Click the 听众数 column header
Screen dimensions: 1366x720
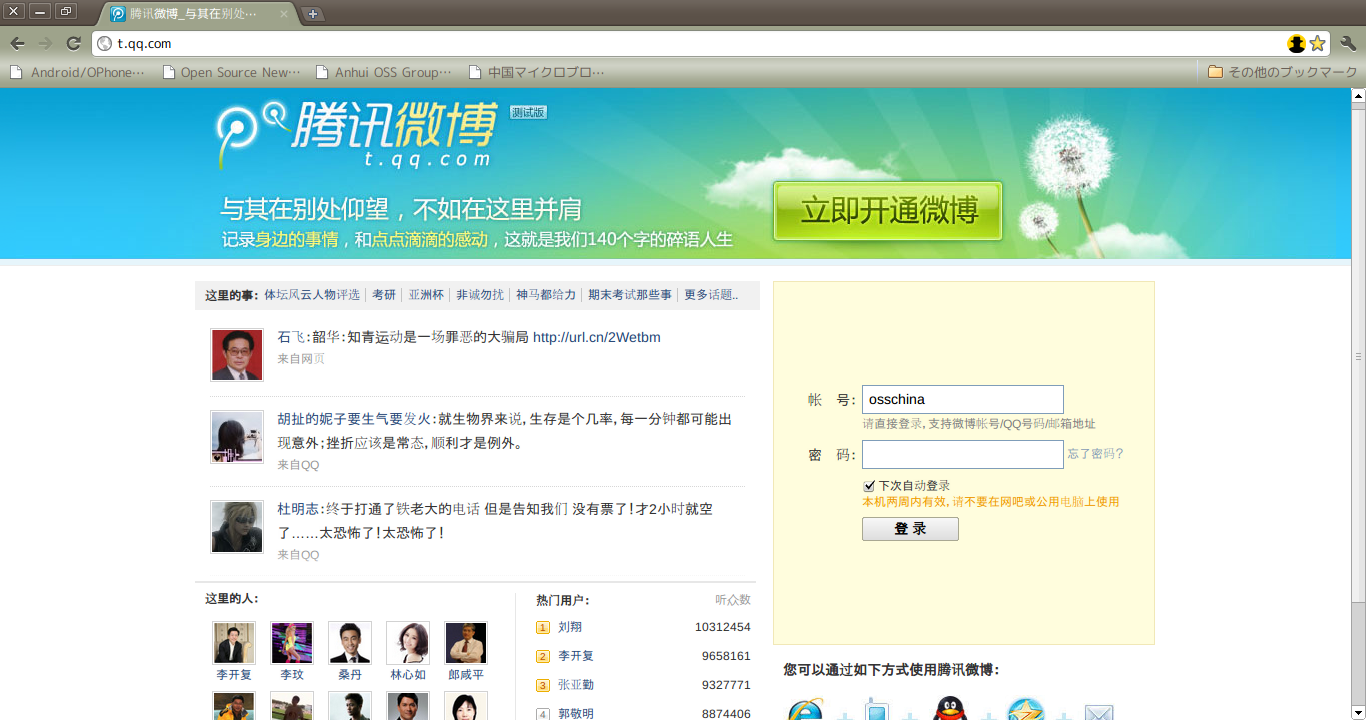(x=733, y=600)
